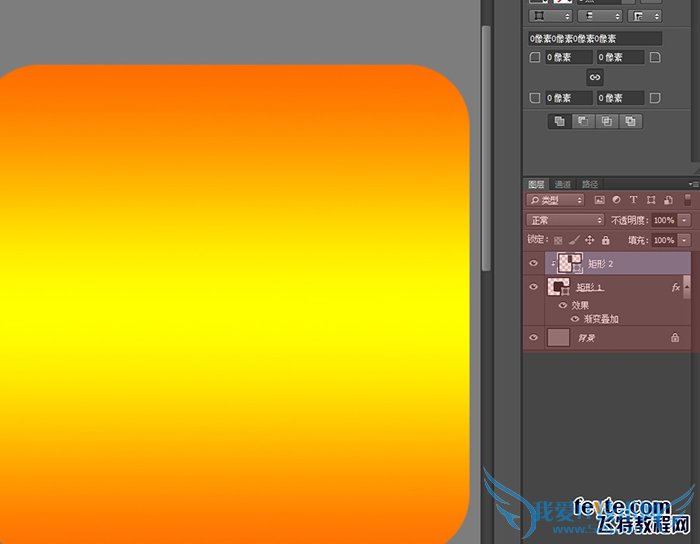Open the opacity slider dropdown arrow
Image resolution: width=700 pixels, height=544 pixels.
(x=684, y=220)
